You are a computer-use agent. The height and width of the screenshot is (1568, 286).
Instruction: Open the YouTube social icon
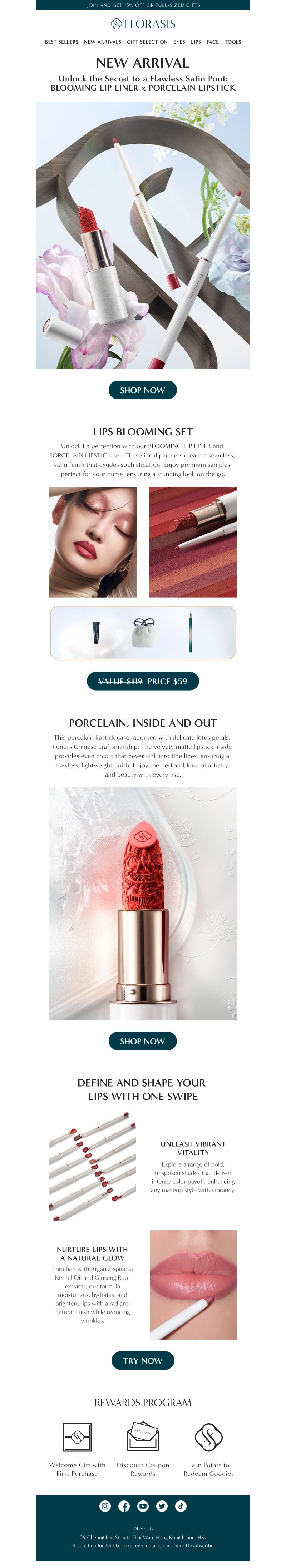pyautogui.click(x=143, y=1506)
